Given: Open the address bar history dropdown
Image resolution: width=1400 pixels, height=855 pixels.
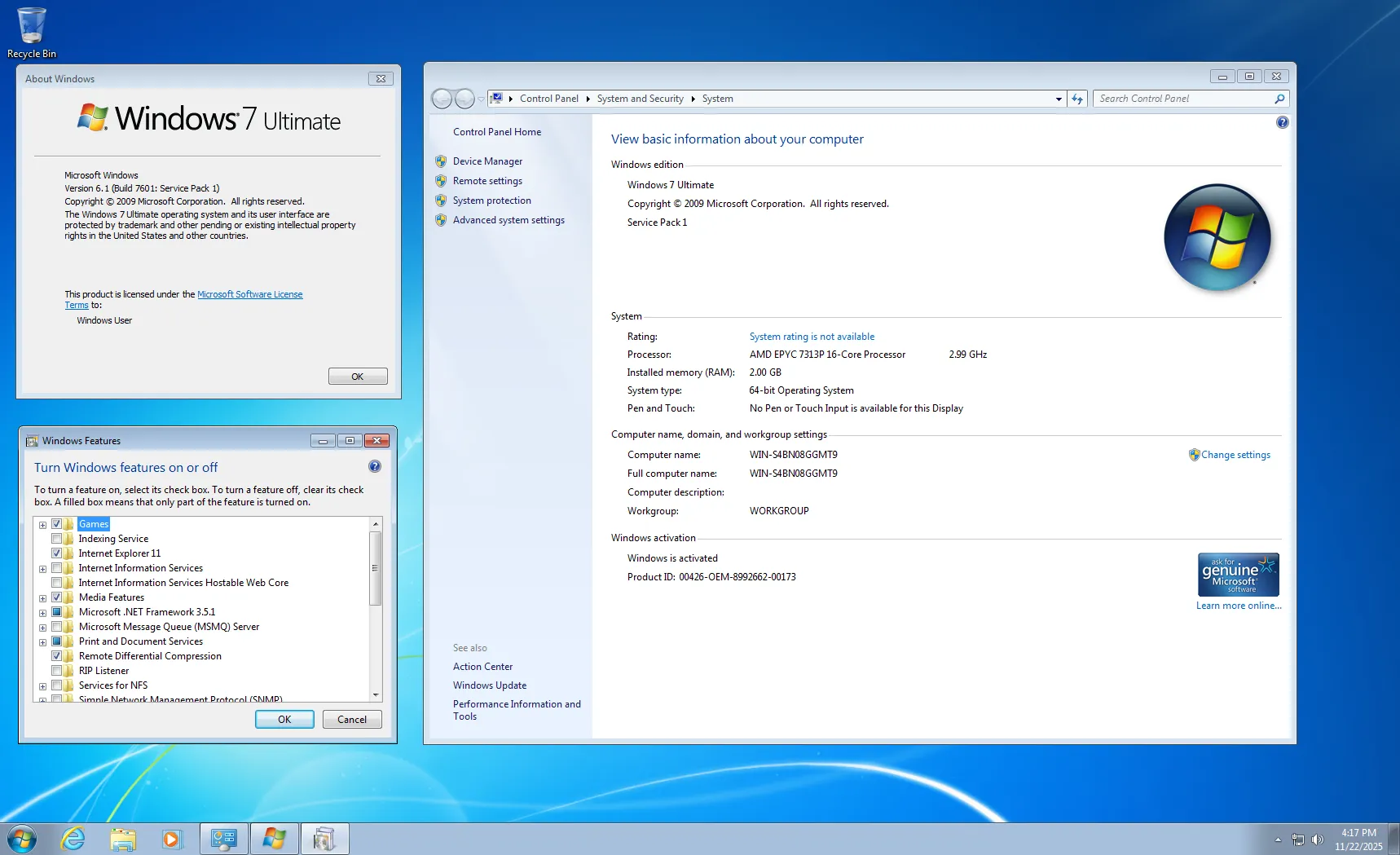Looking at the screenshot, I should coord(1059,99).
